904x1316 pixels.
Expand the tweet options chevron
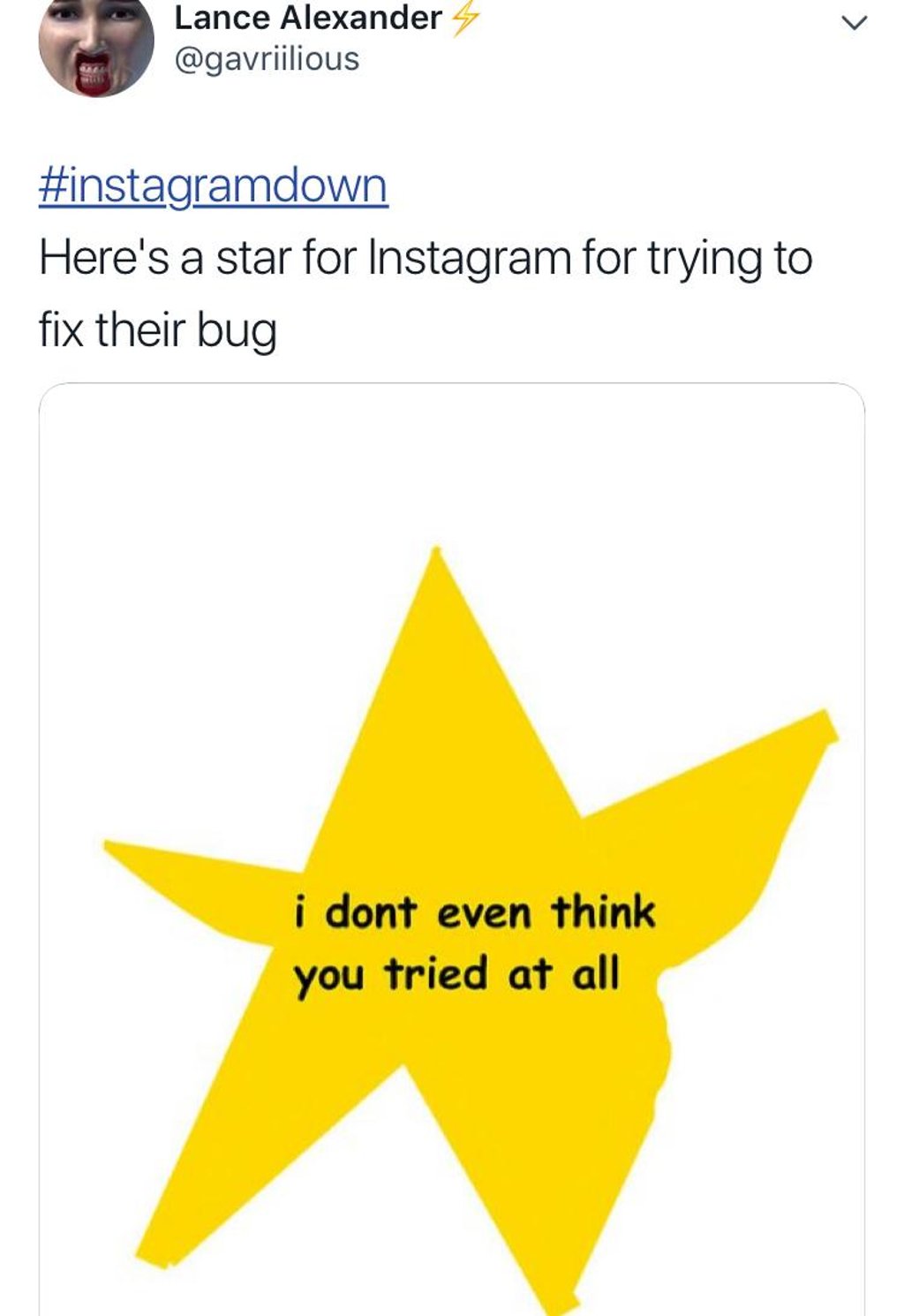click(853, 23)
